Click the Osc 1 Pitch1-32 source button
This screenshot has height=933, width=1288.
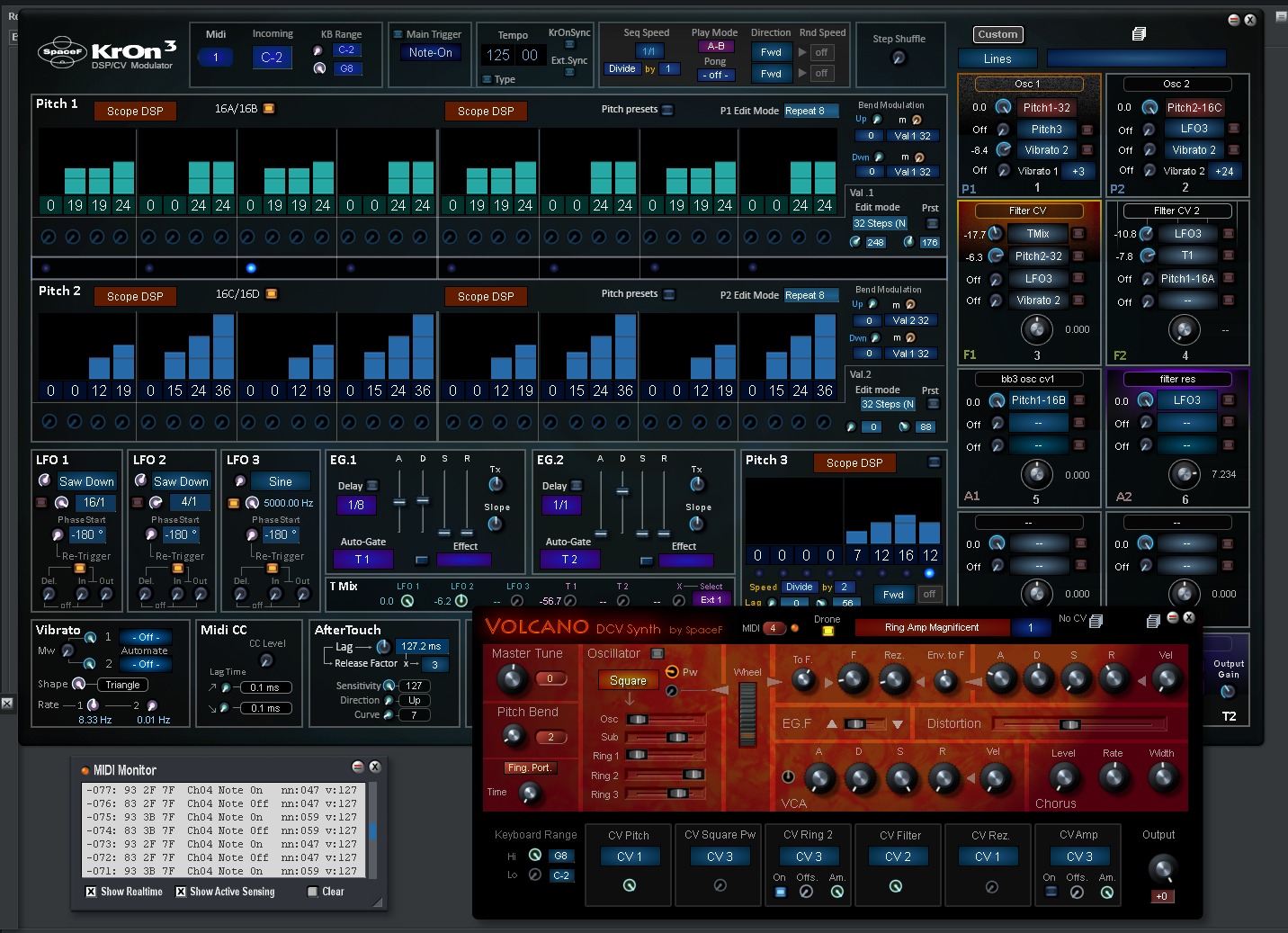[1046, 107]
